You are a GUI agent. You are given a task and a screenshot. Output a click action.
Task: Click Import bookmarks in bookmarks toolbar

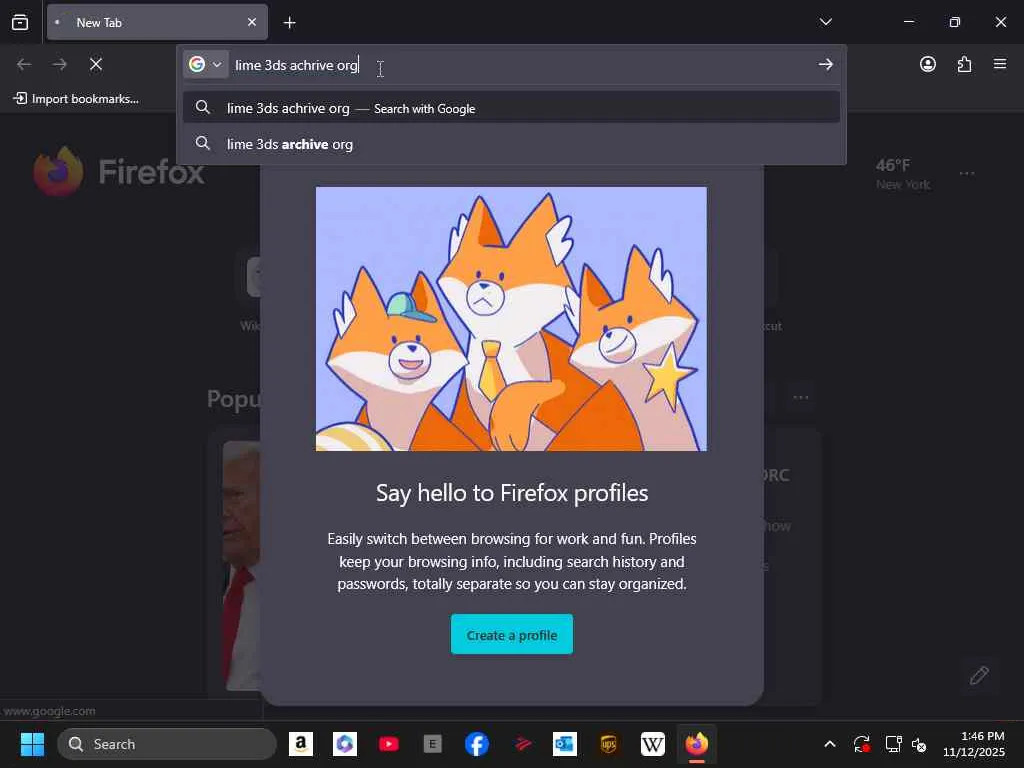76,99
